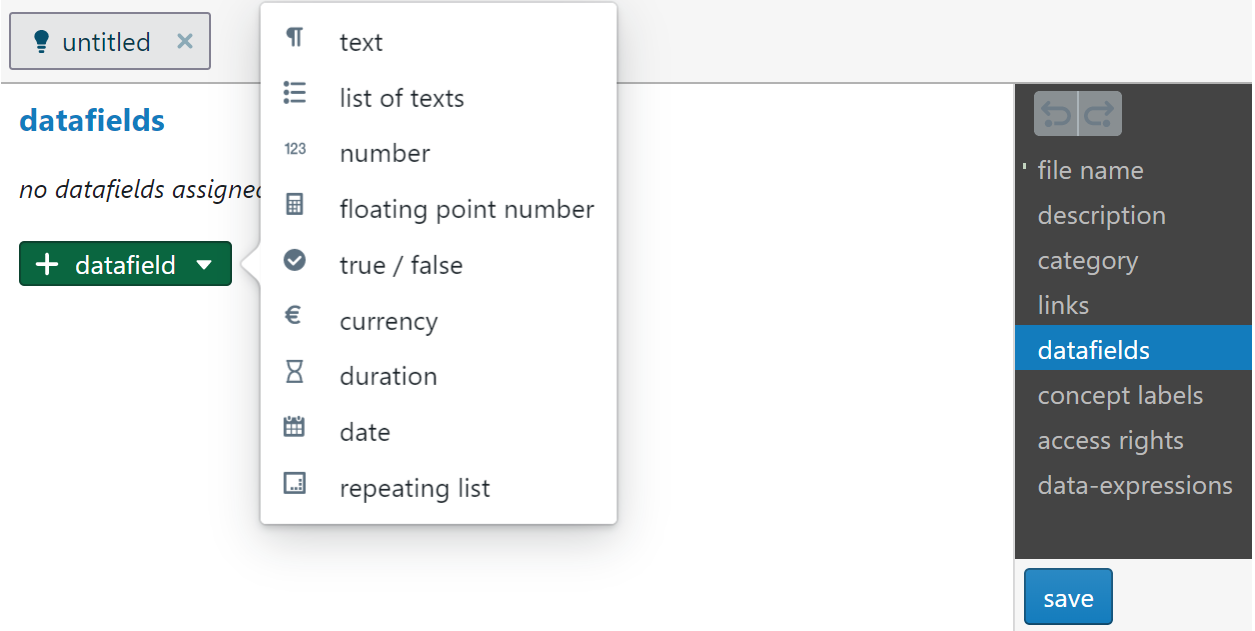Viewport: 1255px width, 631px height.
Task: Click the checkmark circle icon for true / false
Action: click(x=294, y=260)
